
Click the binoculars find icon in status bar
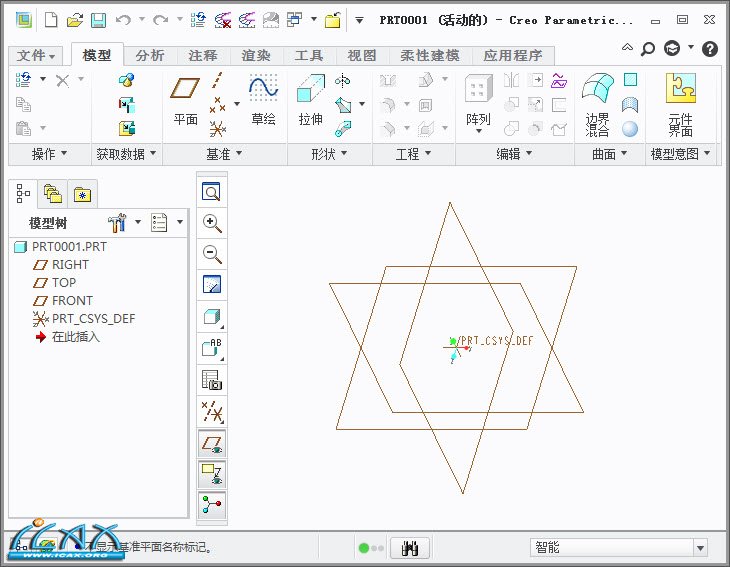click(x=410, y=547)
